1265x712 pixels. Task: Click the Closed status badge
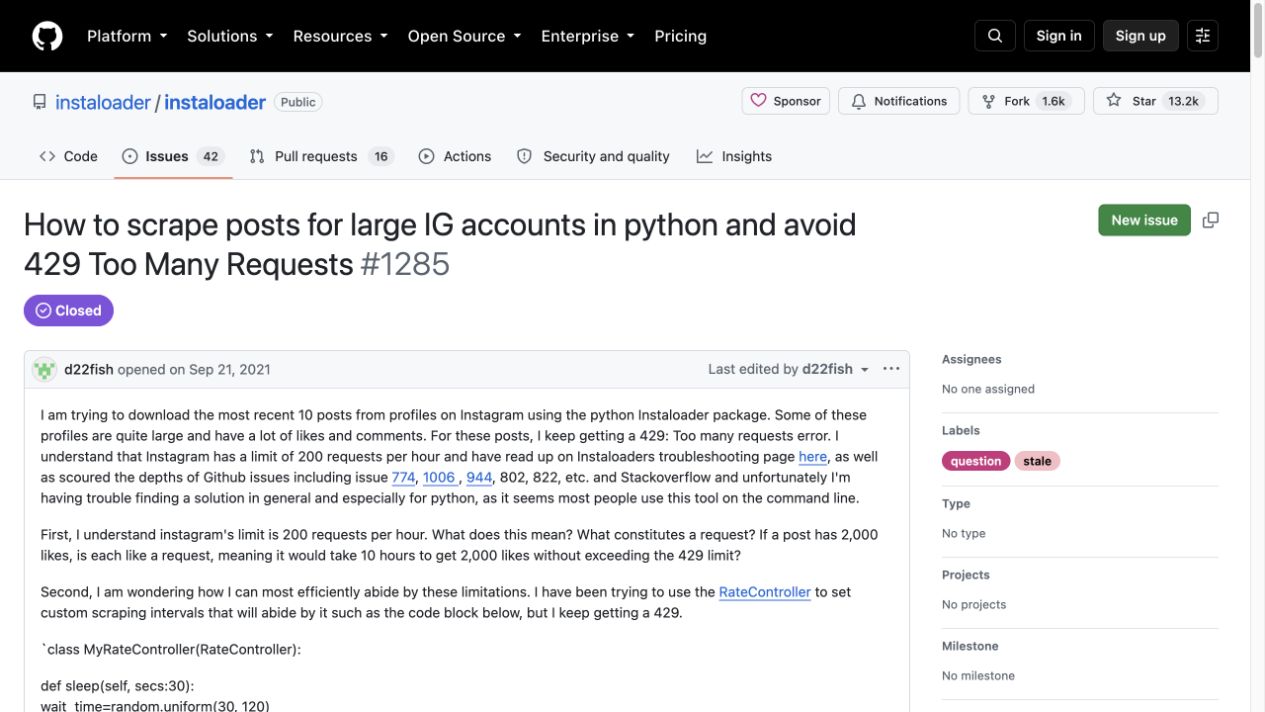click(x=69, y=311)
